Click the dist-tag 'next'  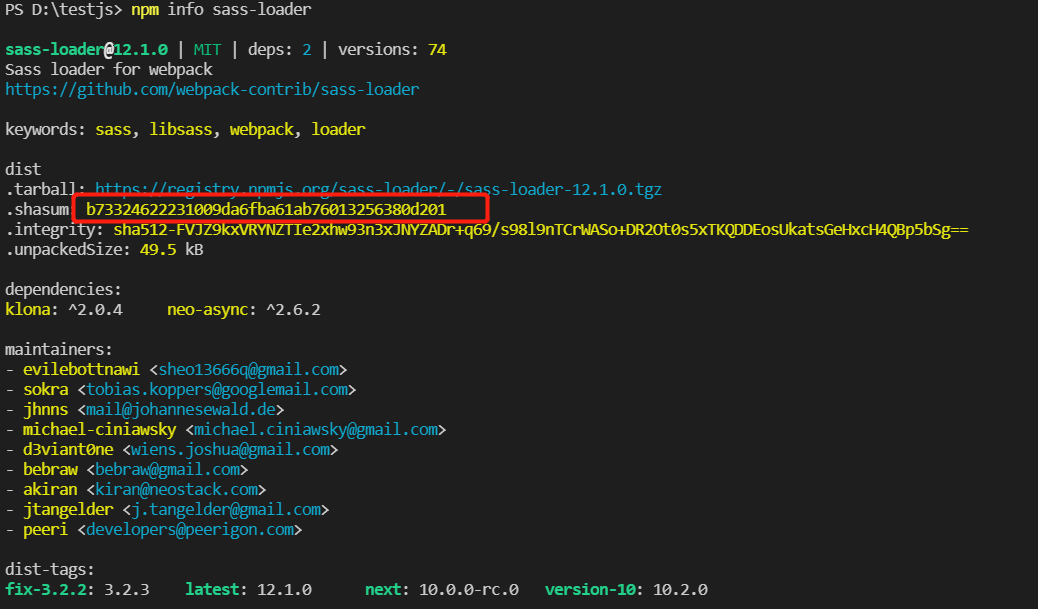pos(383,589)
